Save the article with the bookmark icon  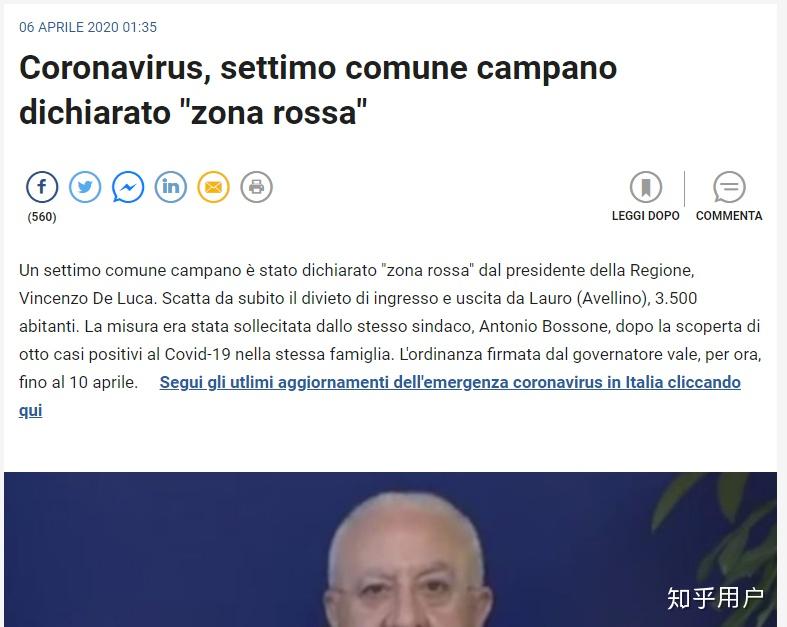646,187
